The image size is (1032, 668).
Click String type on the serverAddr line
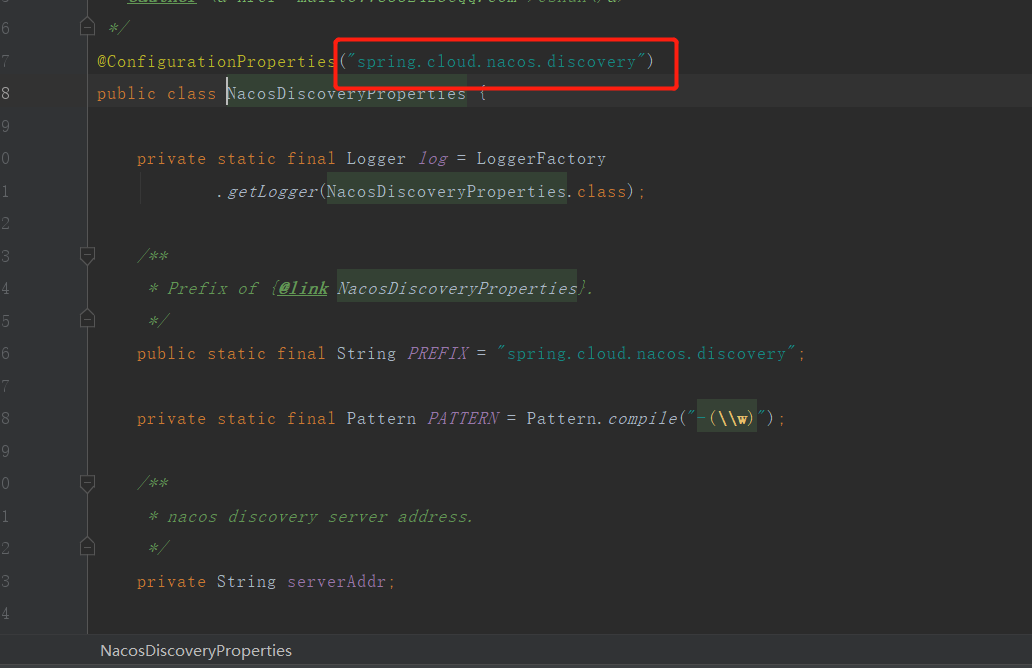click(246, 582)
